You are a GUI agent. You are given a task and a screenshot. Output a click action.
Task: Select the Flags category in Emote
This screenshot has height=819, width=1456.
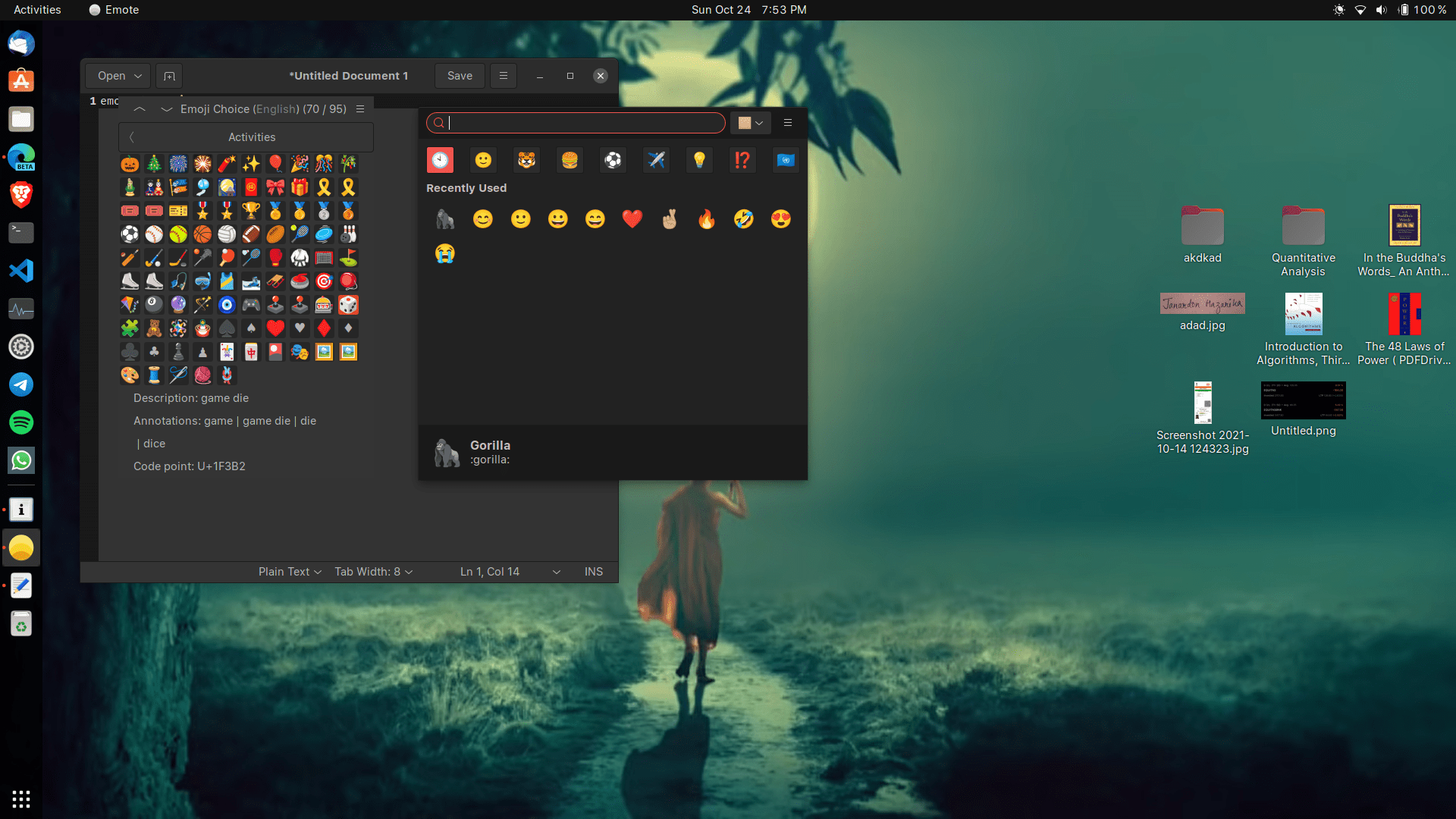786,160
